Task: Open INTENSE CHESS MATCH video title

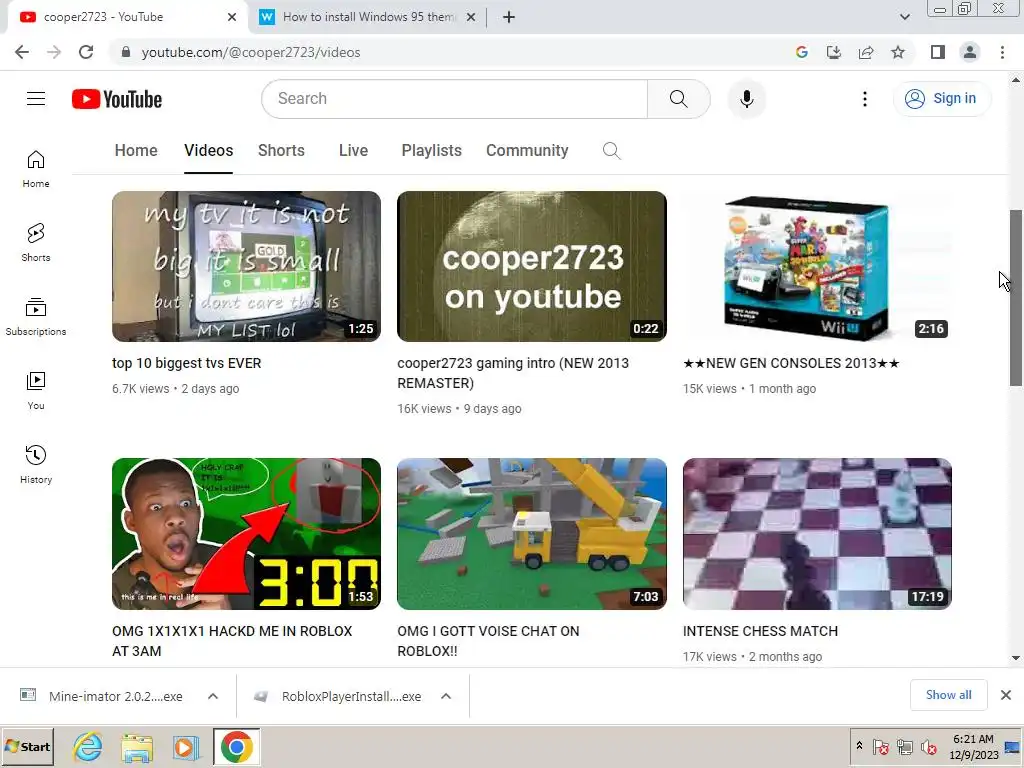Action: click(x=760, y=631)
